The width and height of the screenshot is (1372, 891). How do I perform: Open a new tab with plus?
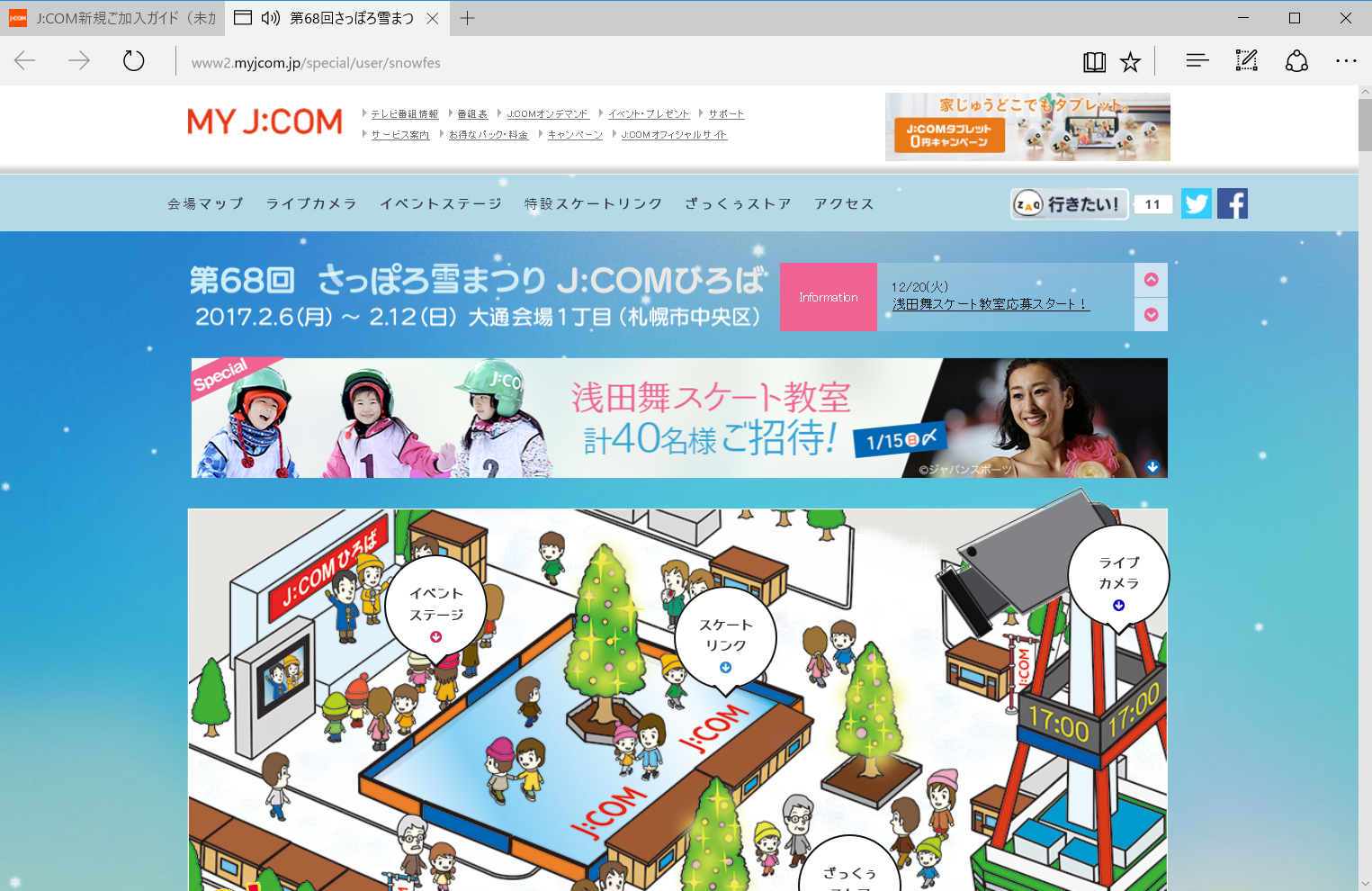467,18
